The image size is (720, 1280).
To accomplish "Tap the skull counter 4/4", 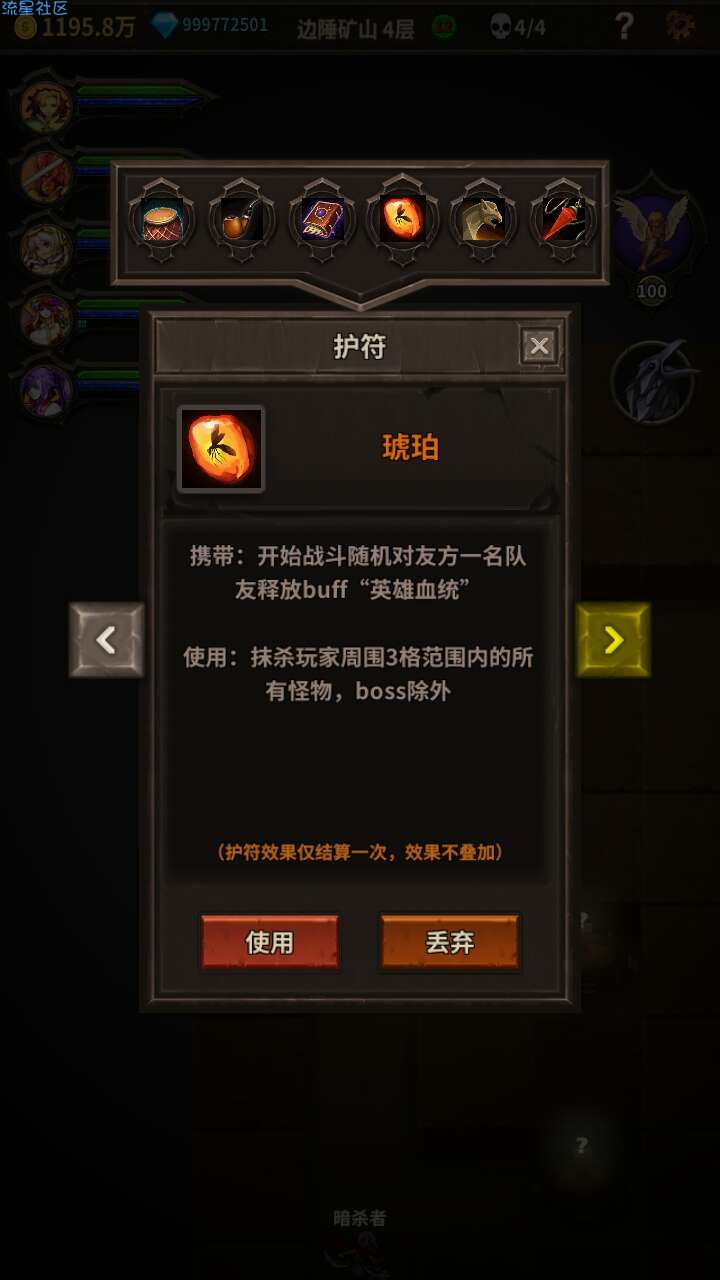I will pyautogui.click(x=517, y=26).
